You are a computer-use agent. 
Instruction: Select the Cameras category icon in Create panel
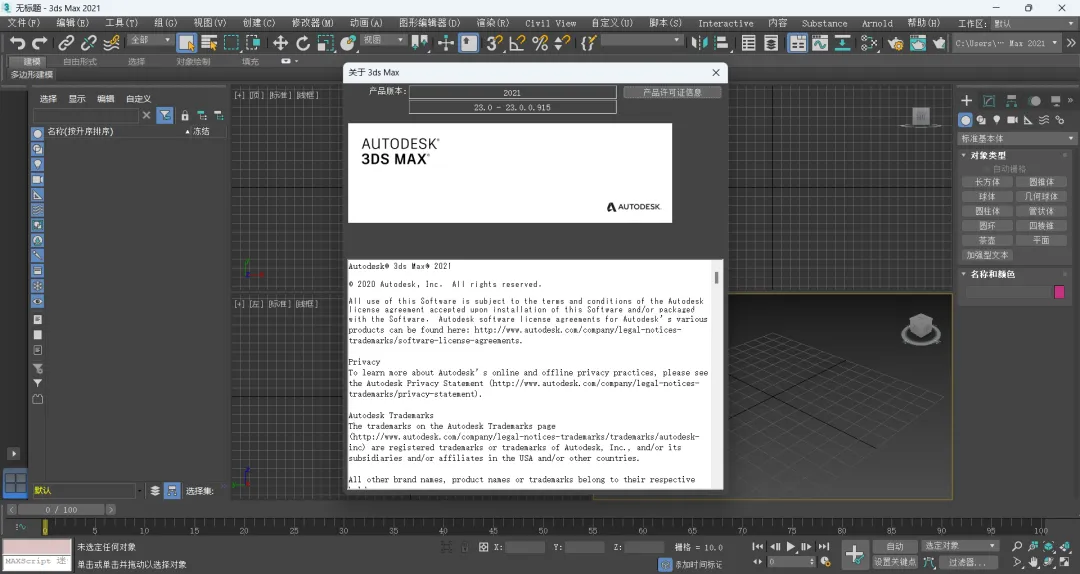[x=1012, y=120]
